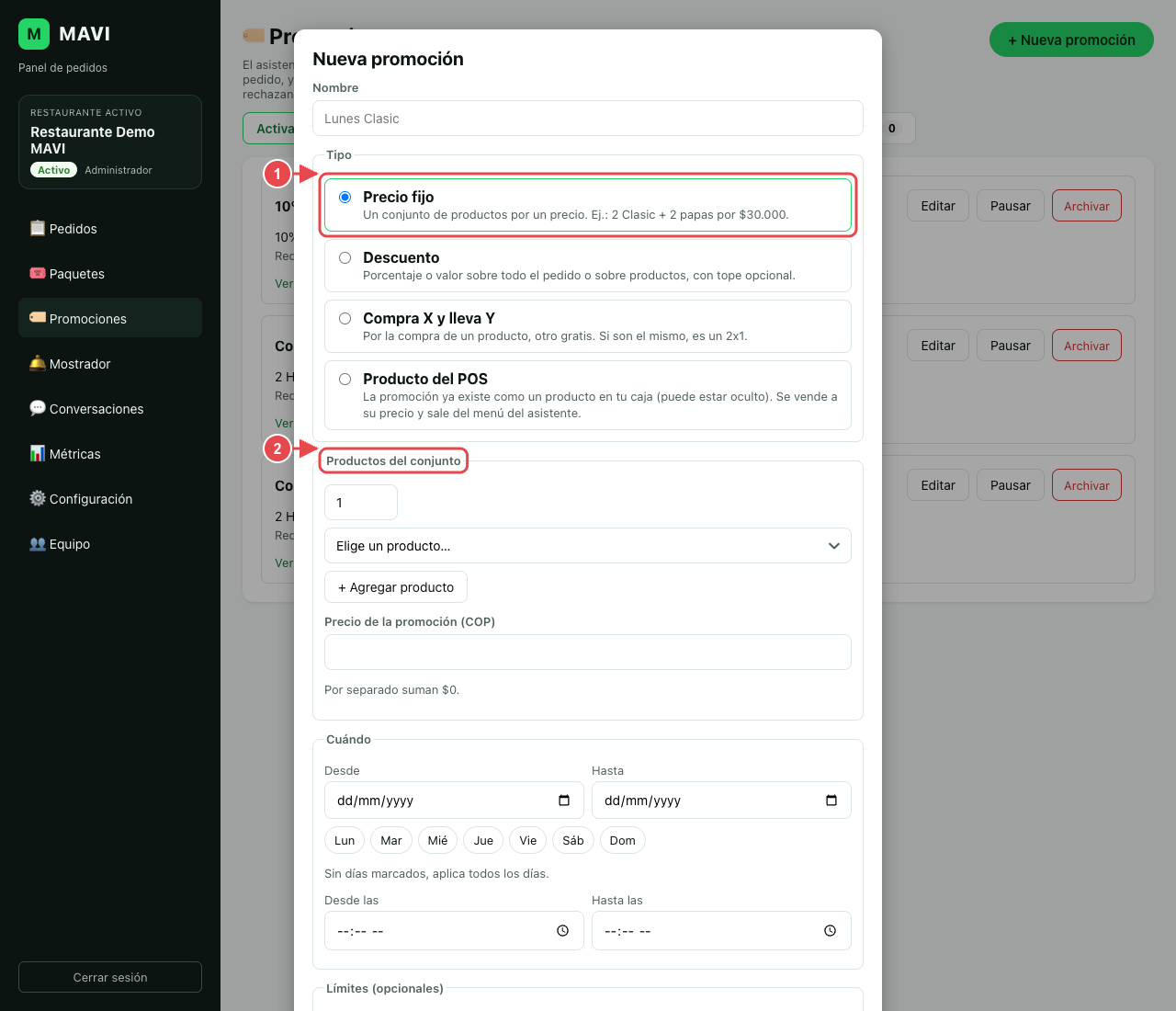Expand the Elige un producto dropdown
1176x1011 pixels.
tap(588, 546)
